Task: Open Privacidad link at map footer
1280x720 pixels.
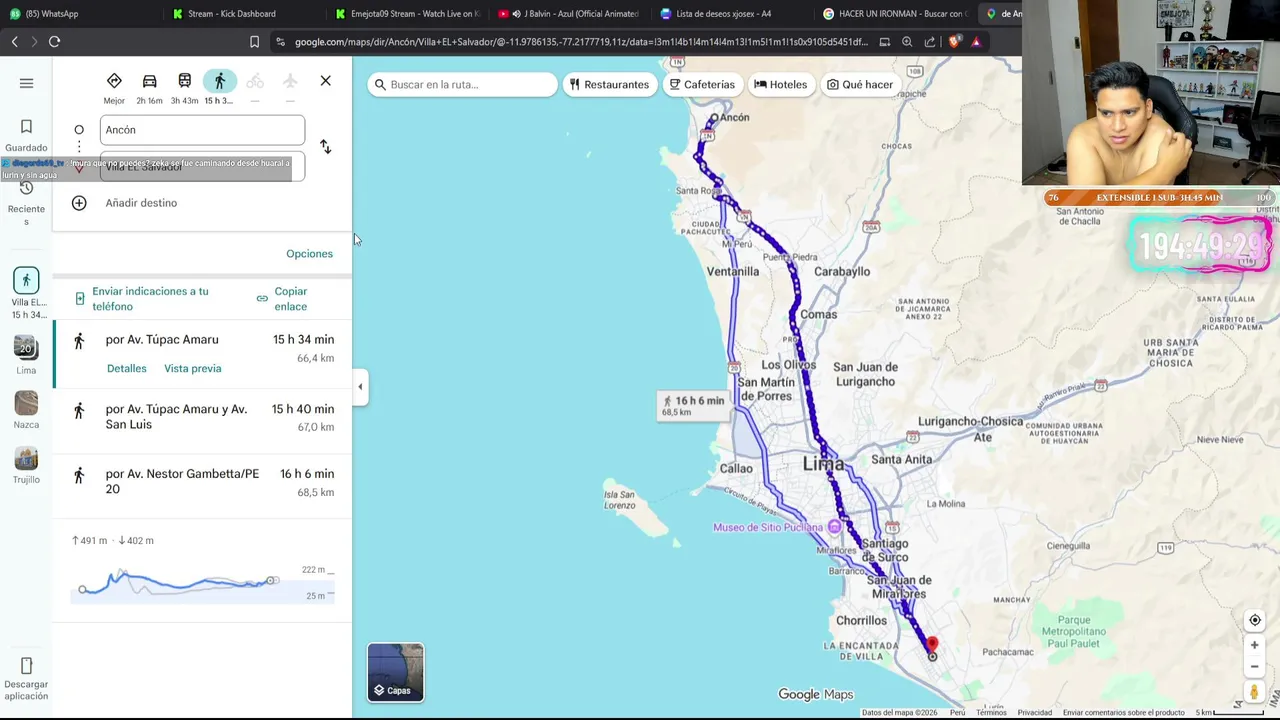Action: click(1034, 713)
